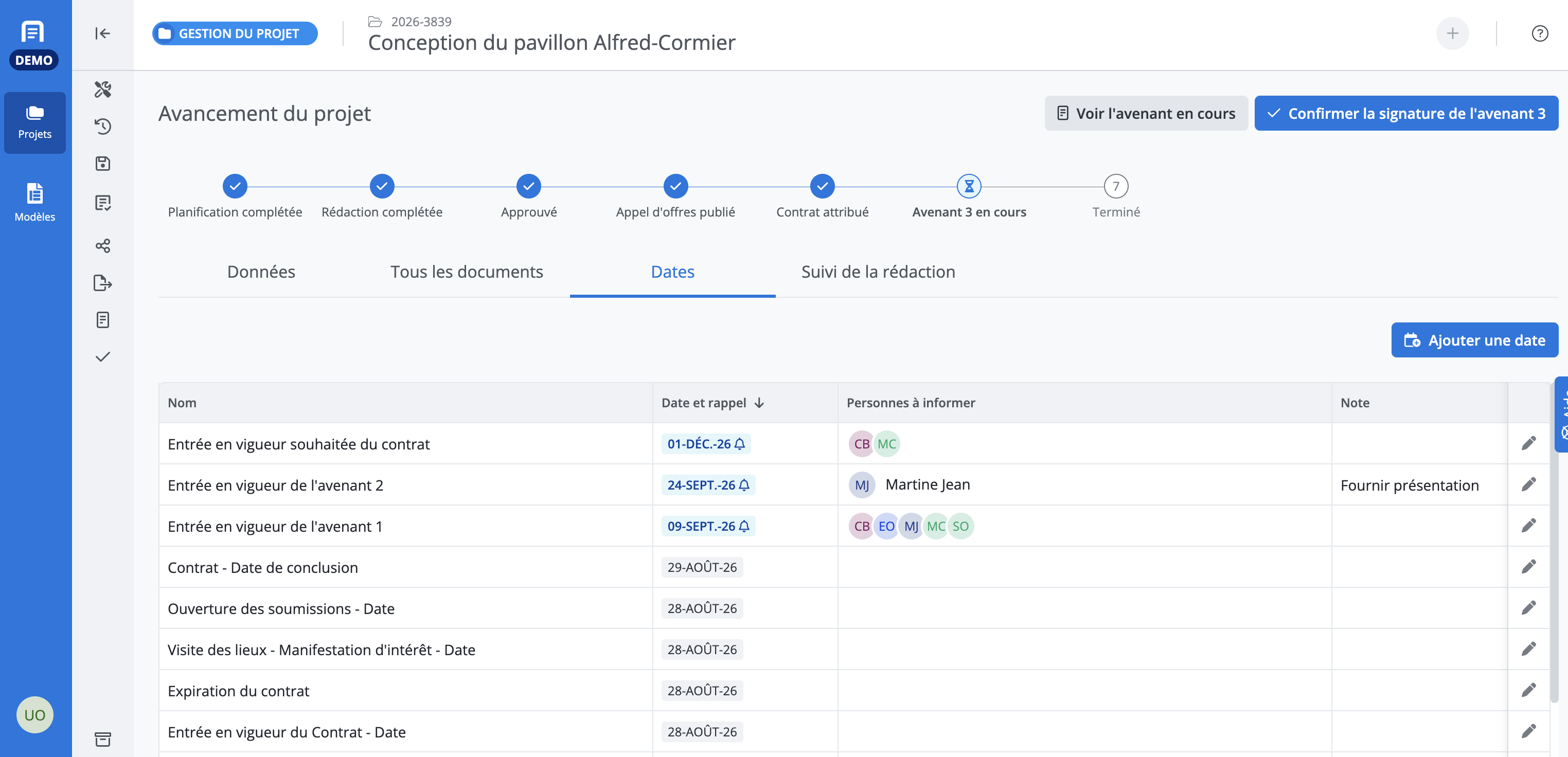
Task: Open the history clock icon
Action: pos(102,127)
